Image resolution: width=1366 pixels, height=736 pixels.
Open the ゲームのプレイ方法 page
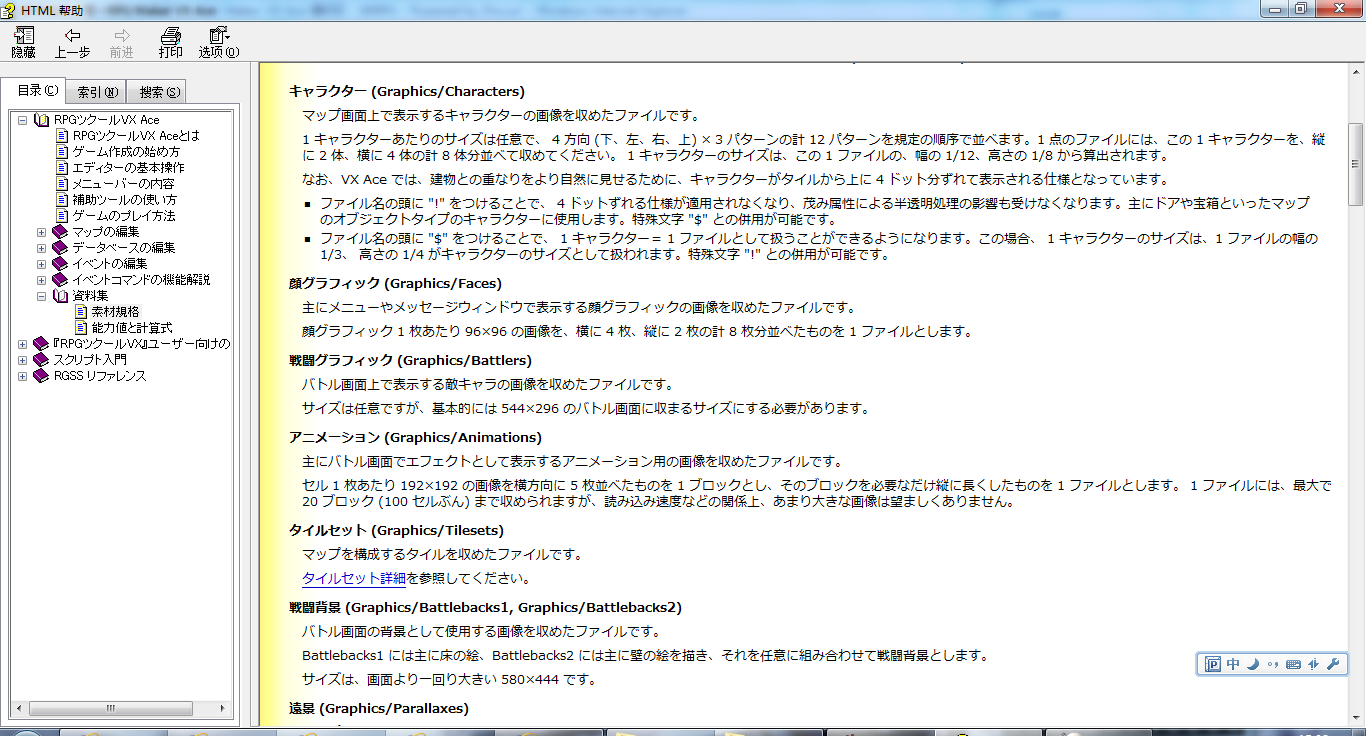[124, 216]
